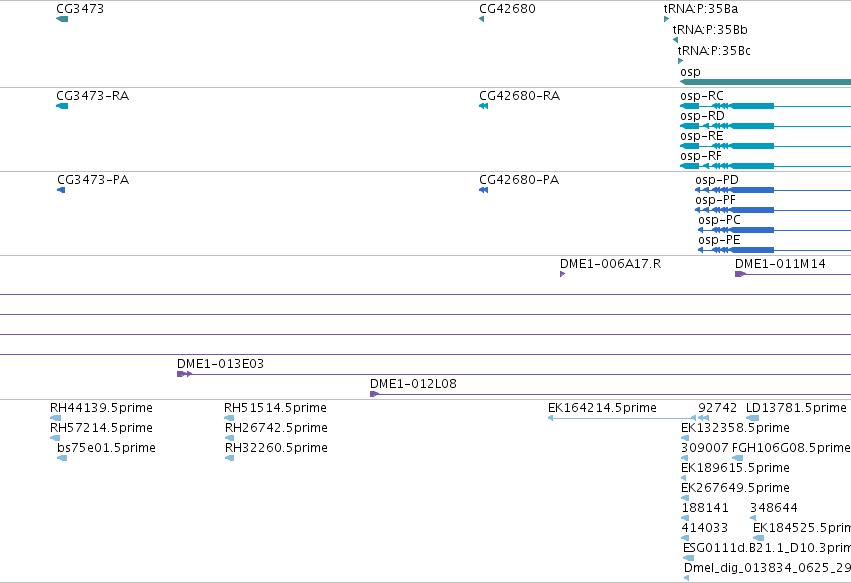This screenshot has height=583, width=851.
Task: Select the FGH106G08.5prime EST label
Action: tap(791, 448)
